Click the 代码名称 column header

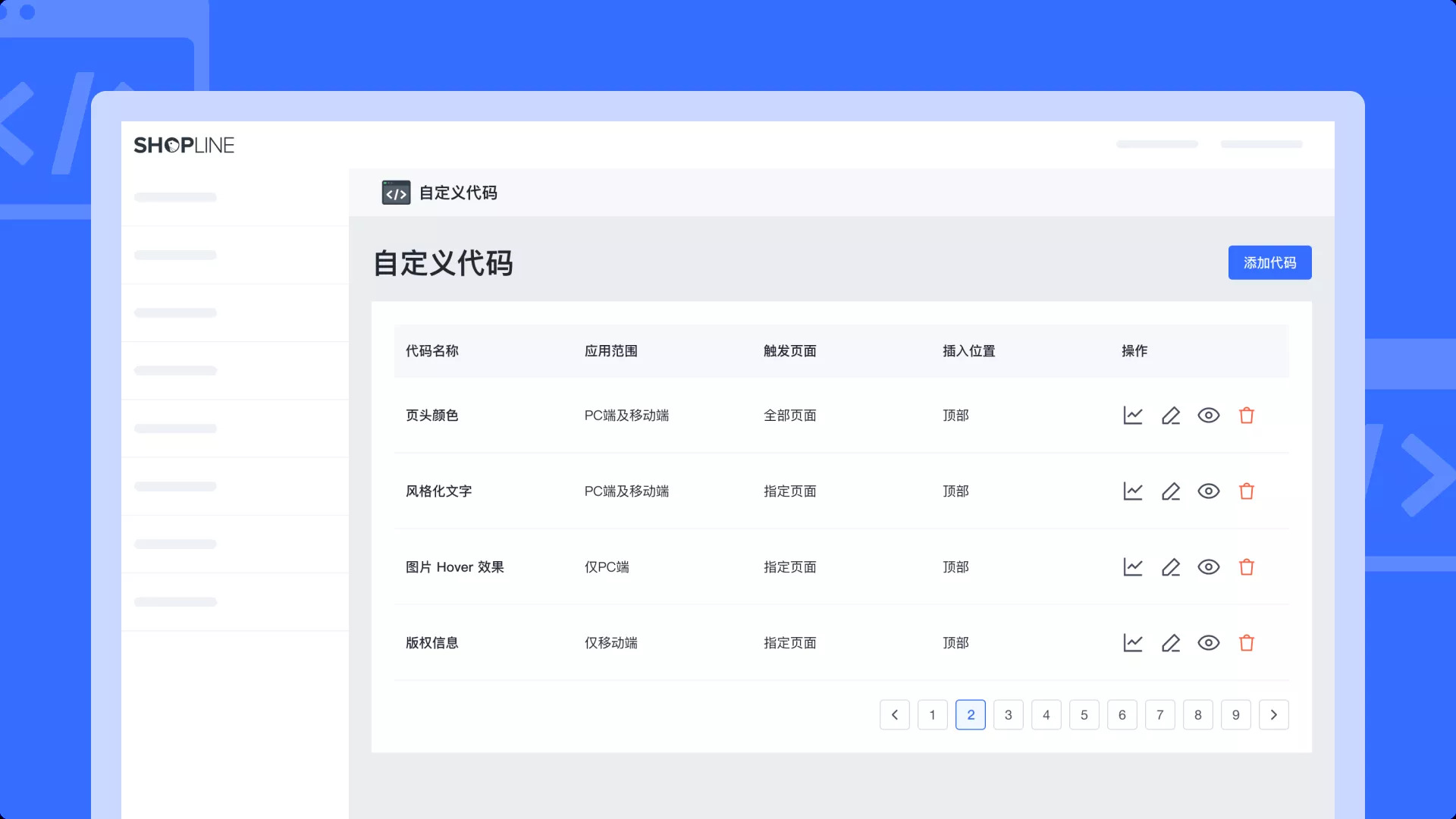click(431, 351)
